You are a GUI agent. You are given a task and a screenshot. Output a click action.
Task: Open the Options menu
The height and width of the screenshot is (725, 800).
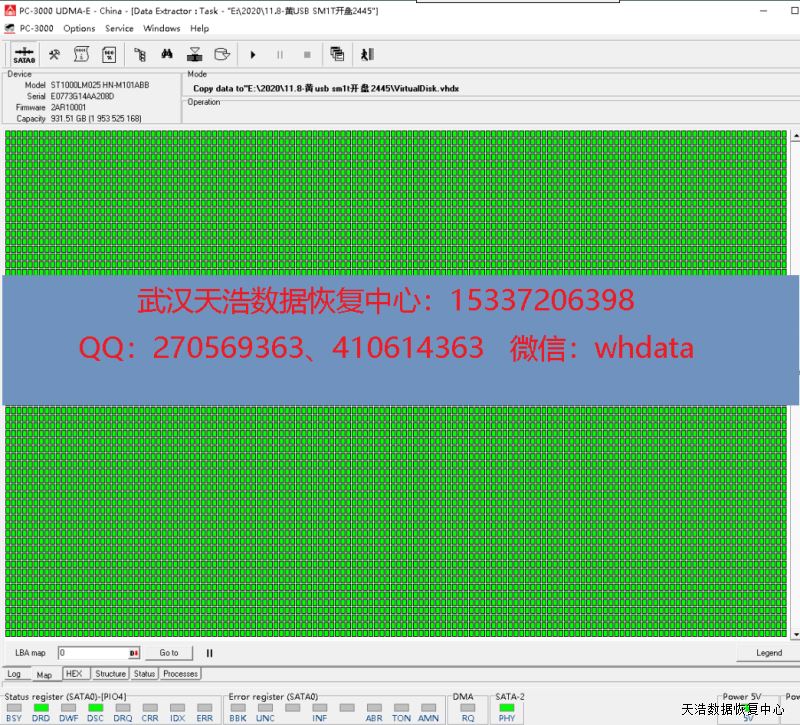pos(79,28)
